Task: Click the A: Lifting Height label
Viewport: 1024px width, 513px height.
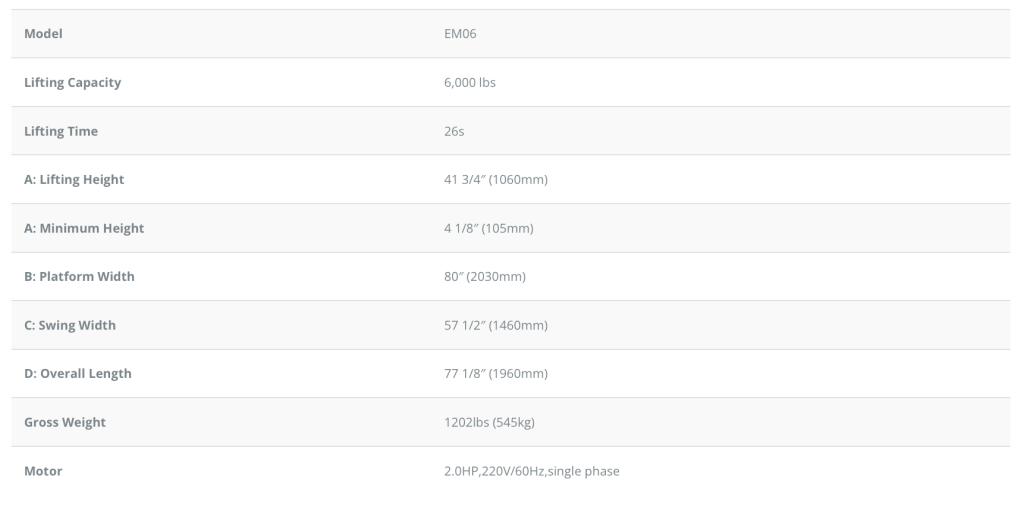Action: coord(74,180)
